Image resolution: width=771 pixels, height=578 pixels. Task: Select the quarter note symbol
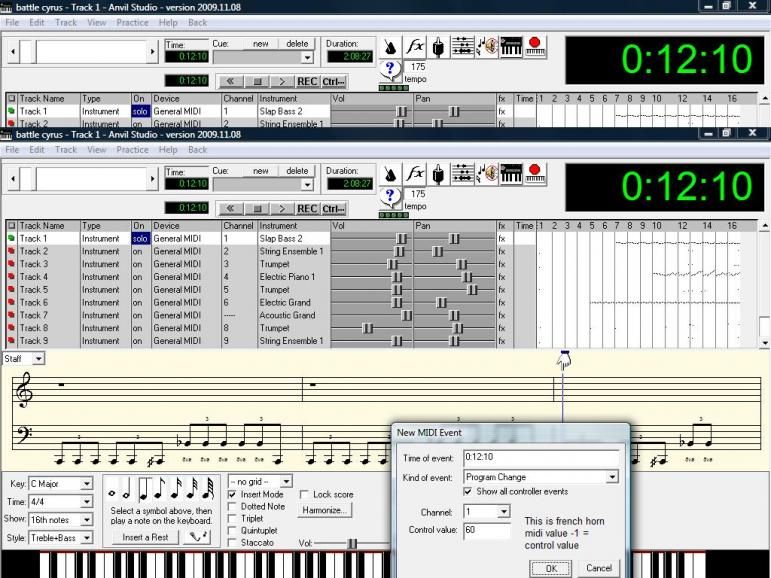coord(143,489)
